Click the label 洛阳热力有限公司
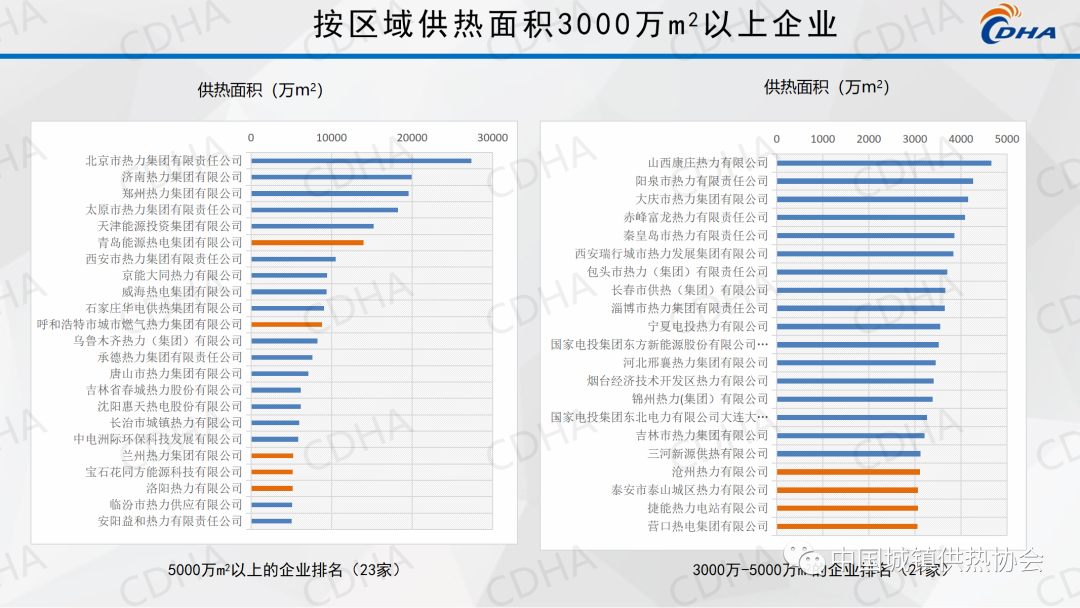 [194, 488]
